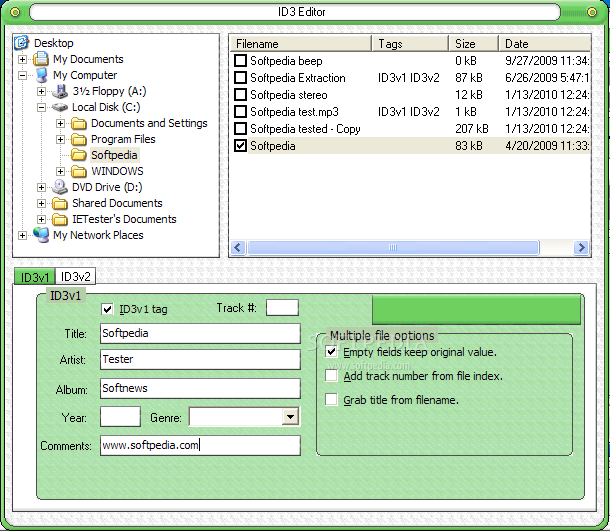Sort by the Date column header
Image resolution: width=610 pixels, height=531 pixels.
click(x=545, y=43)
